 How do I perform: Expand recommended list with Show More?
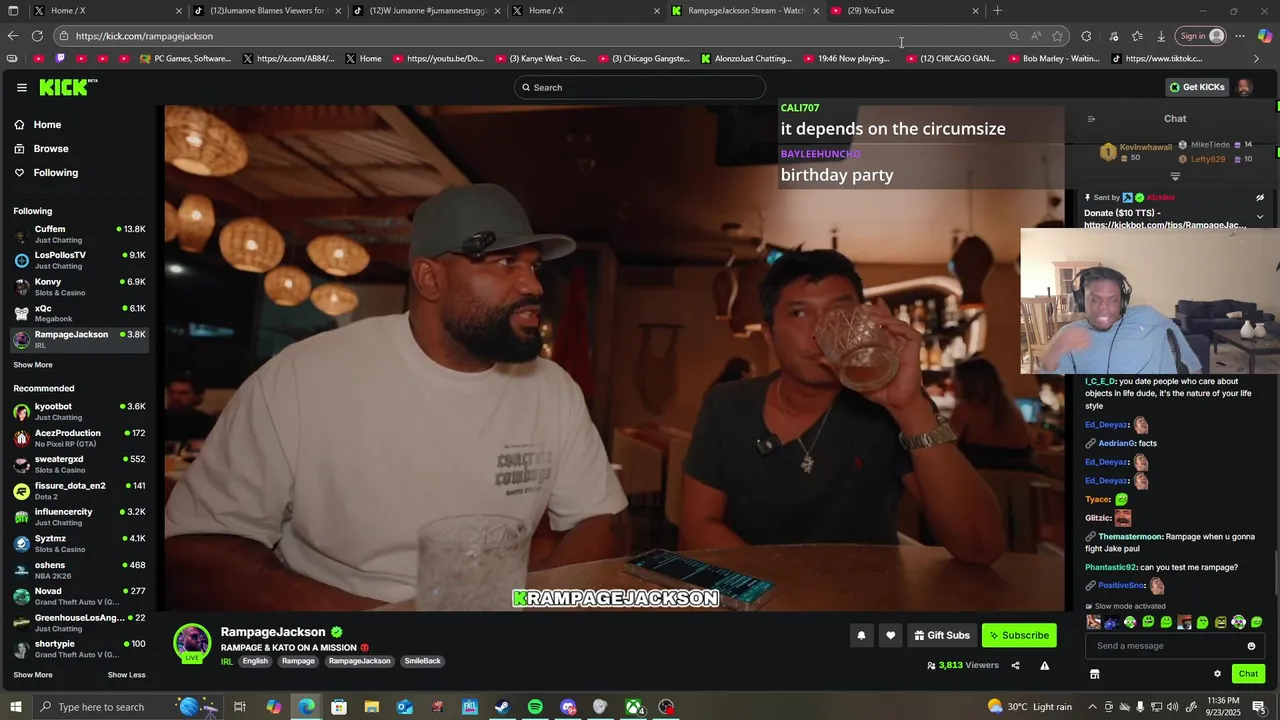point(33,675)
